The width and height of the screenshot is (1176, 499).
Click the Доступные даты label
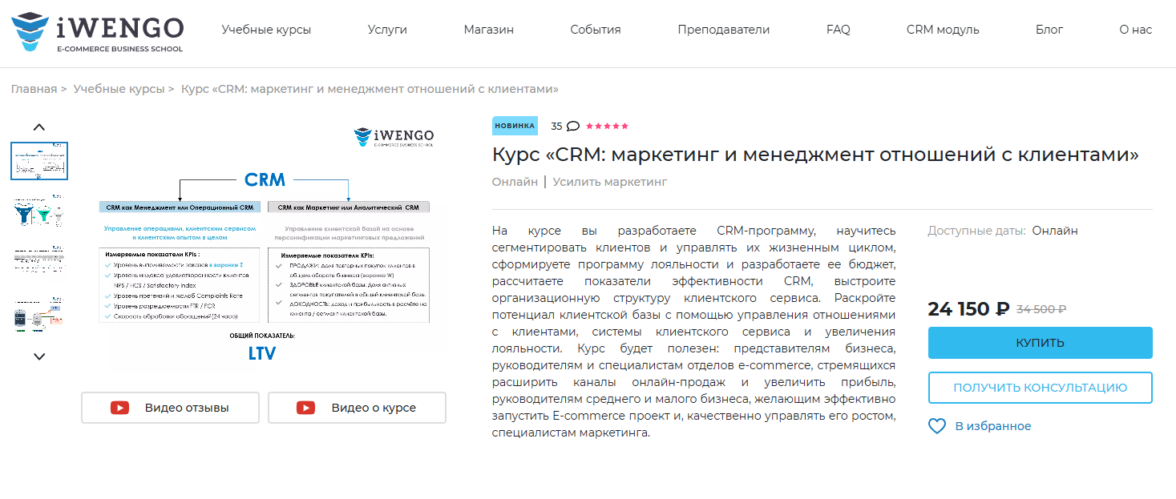point(976,230)
